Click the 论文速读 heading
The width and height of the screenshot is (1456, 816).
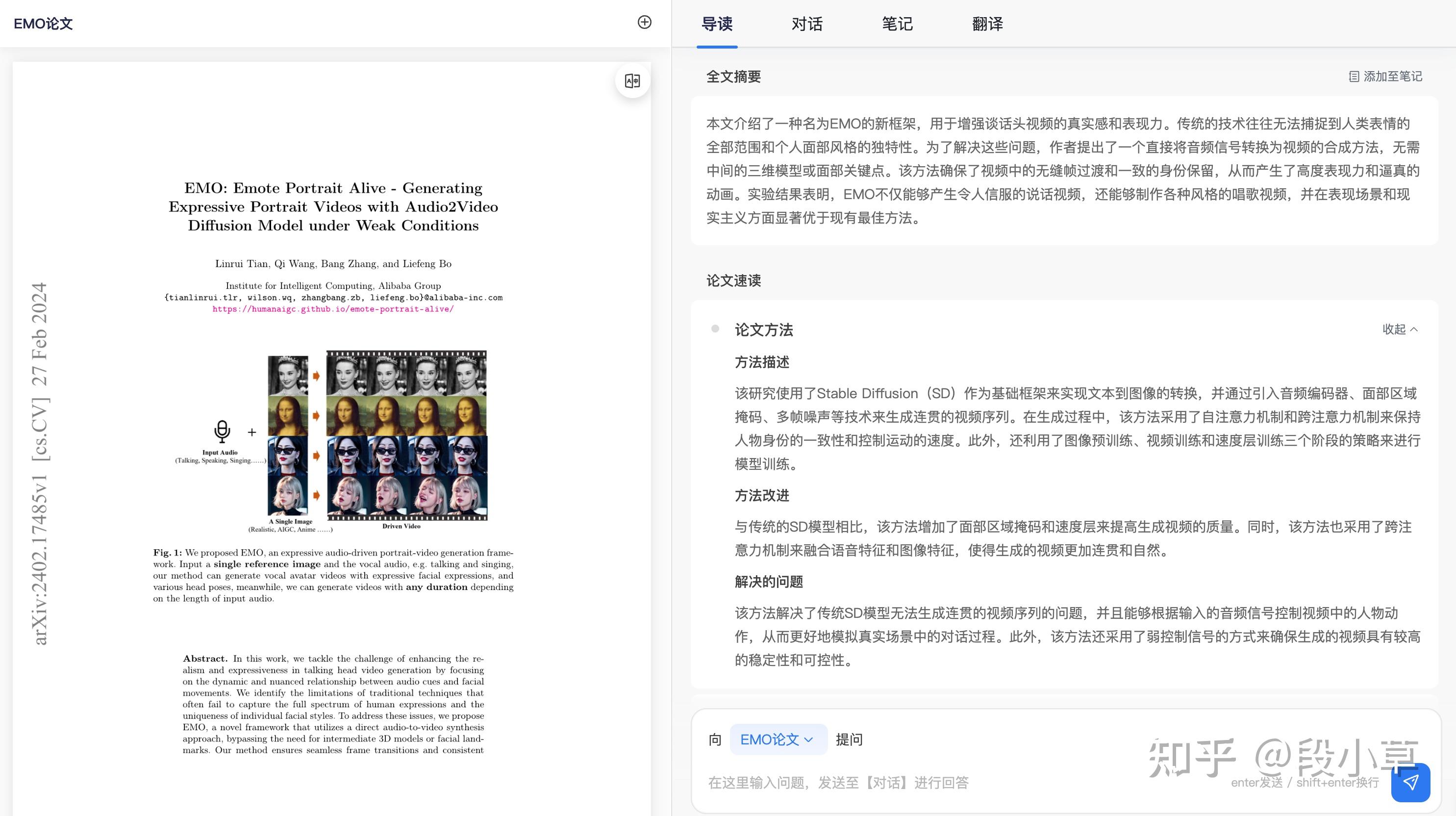733,281
